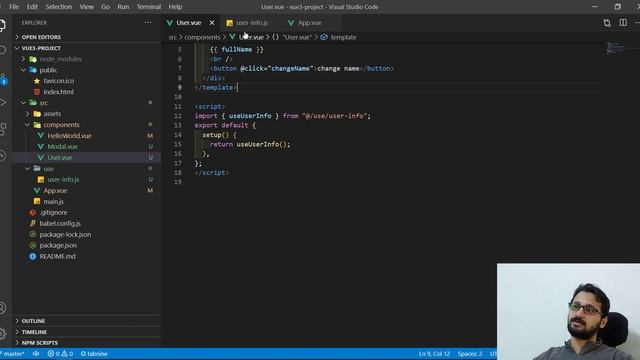
Task: Open HelloWorld.vue file
Action: click(69, 136)
